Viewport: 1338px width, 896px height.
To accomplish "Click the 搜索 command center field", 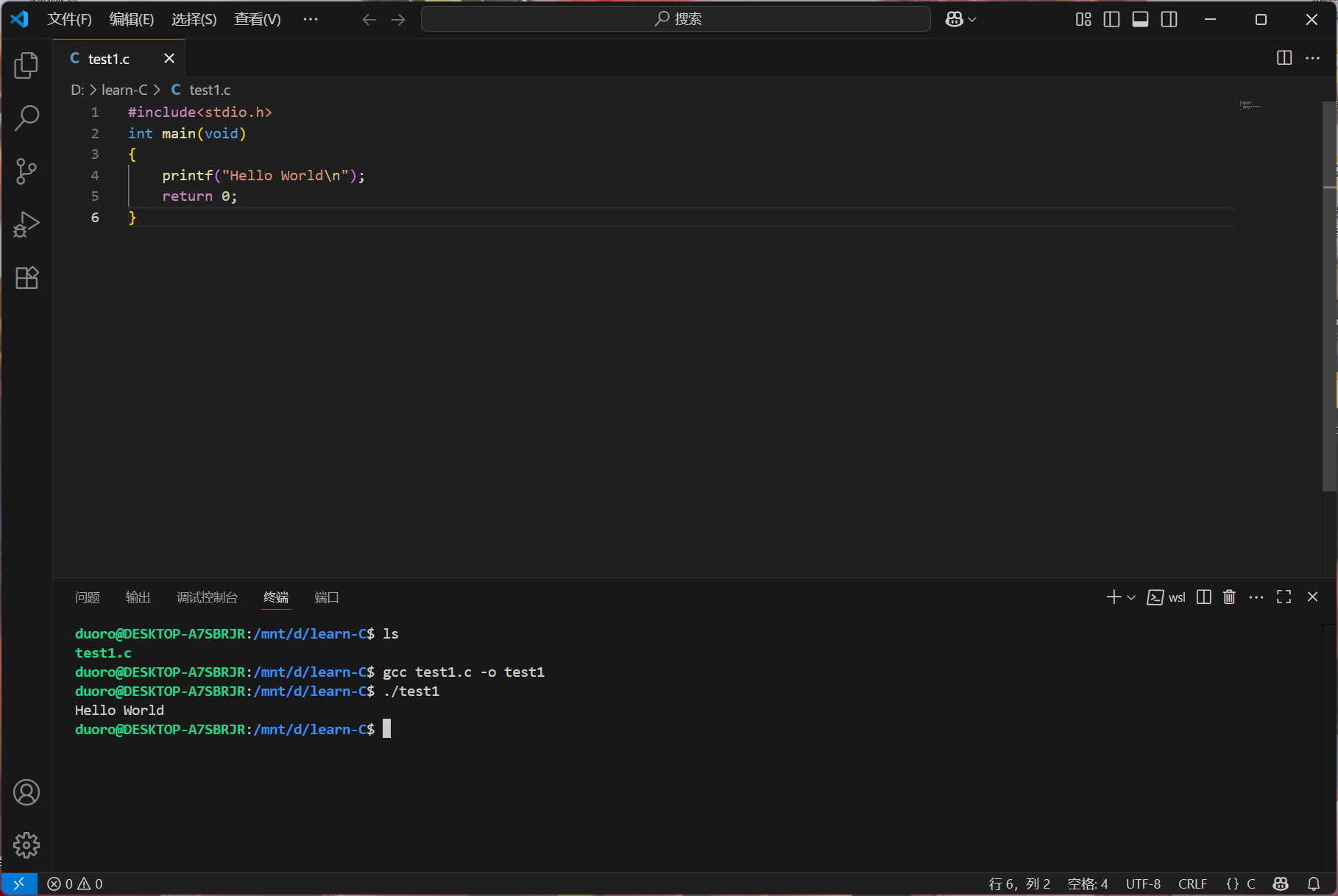I will click(676, 19).
